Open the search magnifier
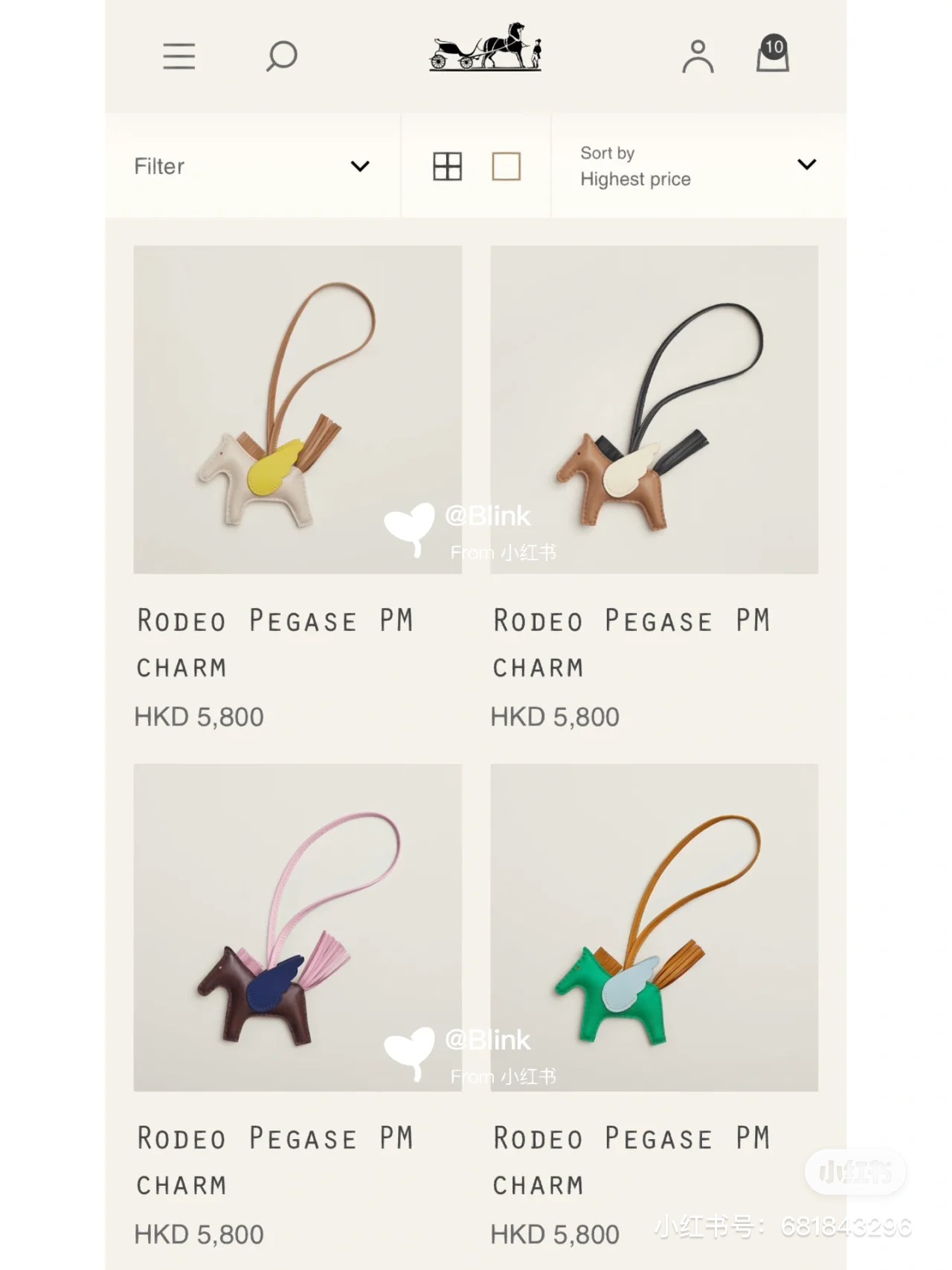 [281, 57]
